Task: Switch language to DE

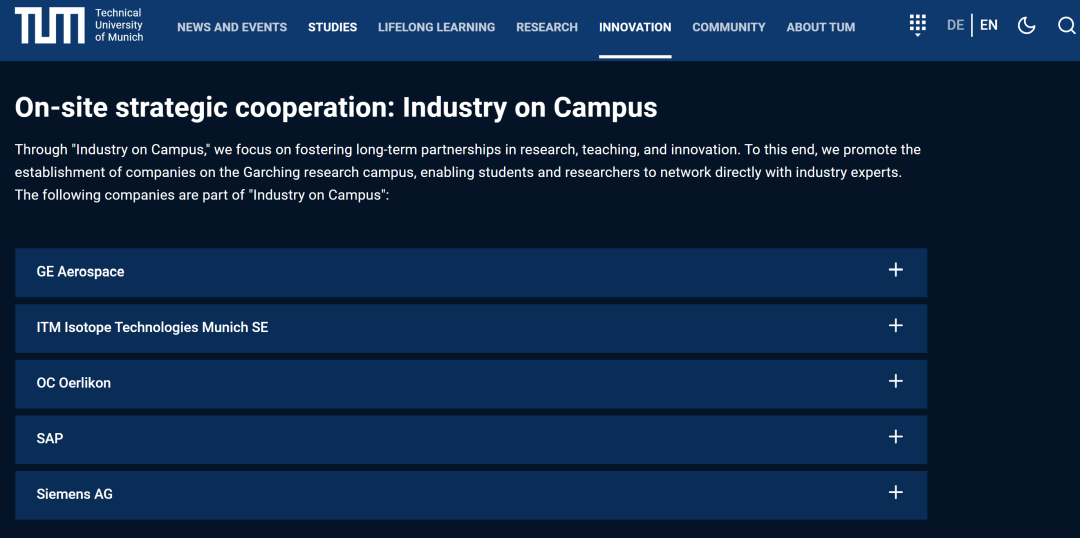Action: [955, 25]
